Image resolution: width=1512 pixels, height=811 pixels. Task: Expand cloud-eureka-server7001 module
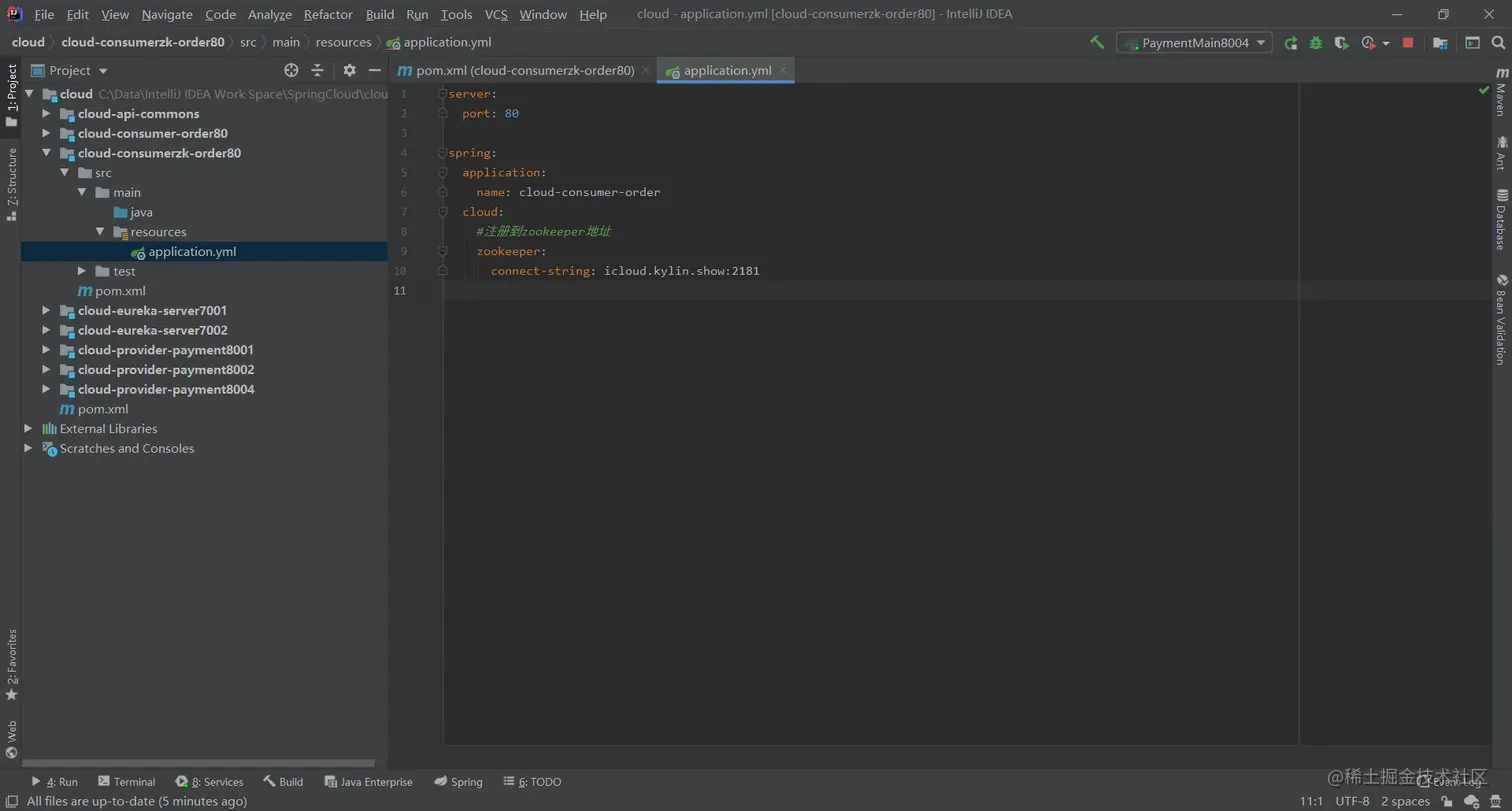46,311
